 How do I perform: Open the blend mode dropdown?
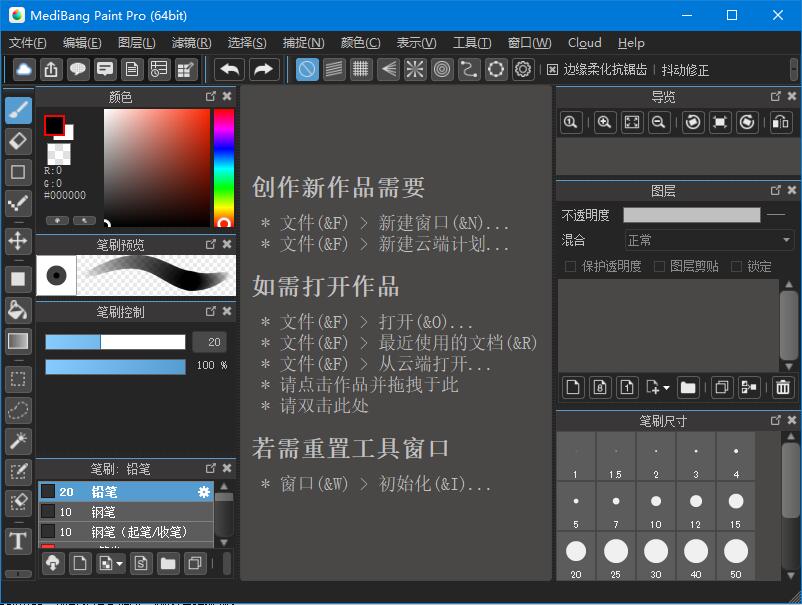coord(709,240)
